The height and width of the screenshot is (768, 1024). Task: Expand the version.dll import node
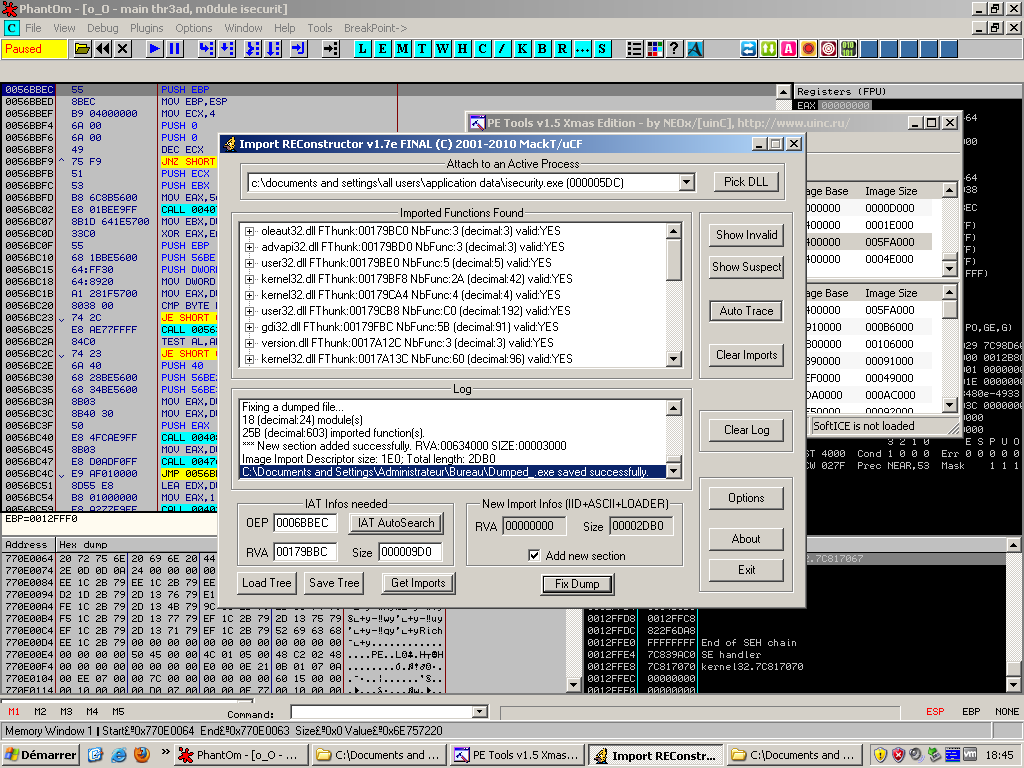point(249,344)
